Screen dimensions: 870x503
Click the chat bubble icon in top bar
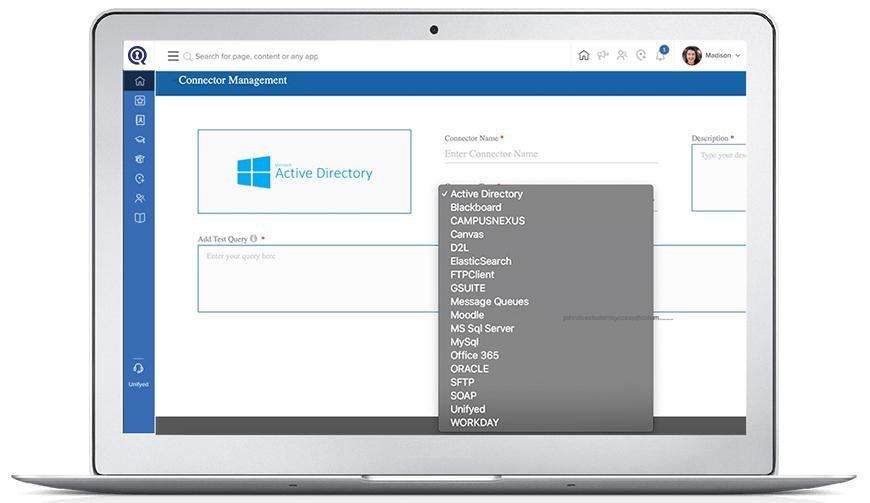641,55
